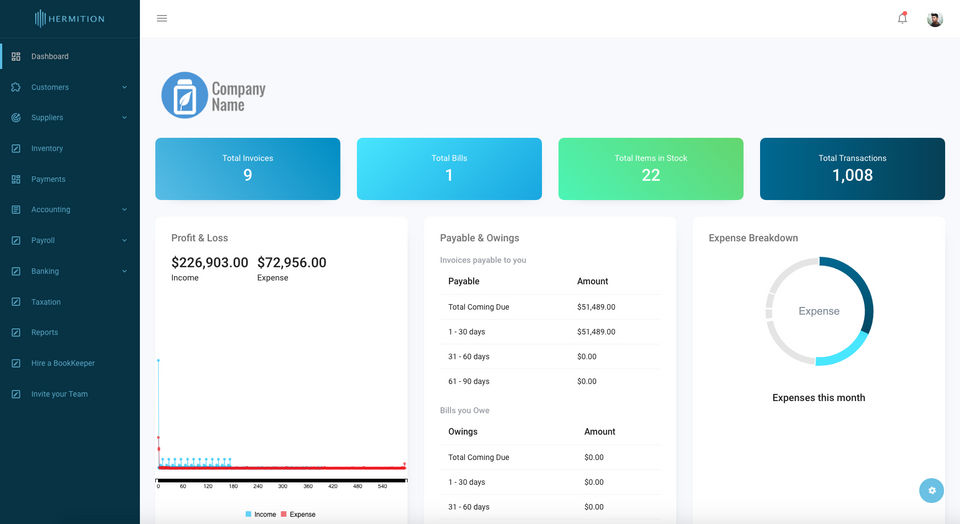This screenshot has width=960, height=524.
Task: Click the Suppliers target icon
Action: pyautogui.click(x=16, y=118)
